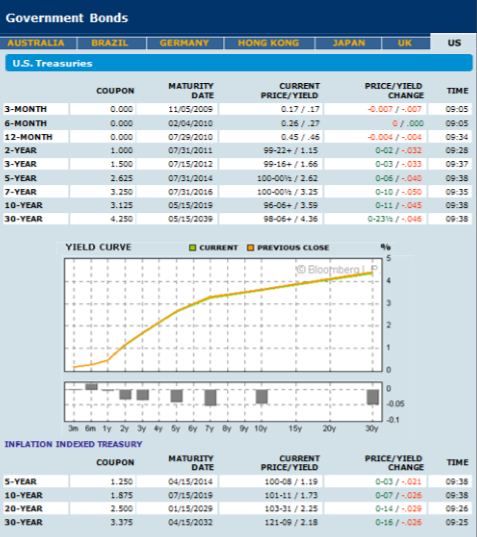Click price/yield 96-06+ / 3.59
Viewport: 477px width, 537px height.
click(291, 205)
